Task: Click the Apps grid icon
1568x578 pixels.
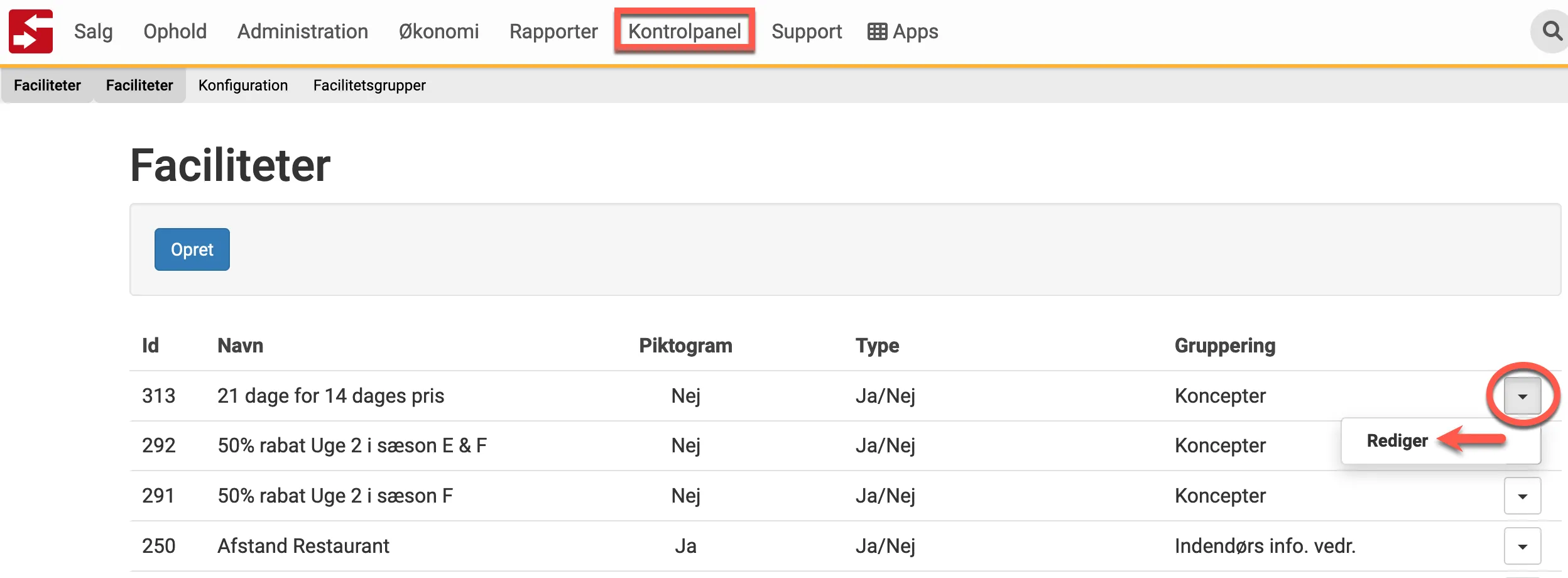Action: pyautogui.click(x=877, y=31)
